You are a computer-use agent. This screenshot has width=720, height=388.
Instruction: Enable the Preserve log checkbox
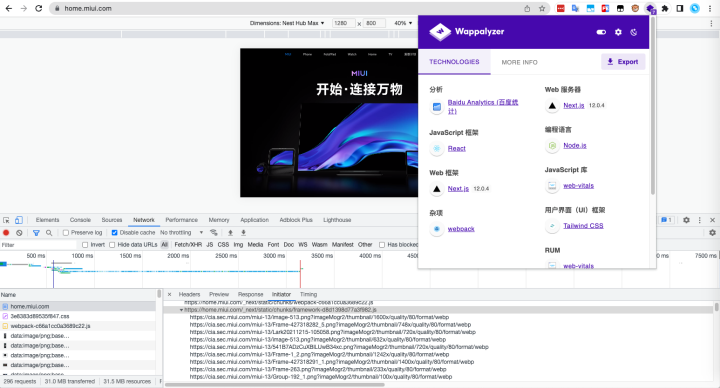[x=66, y=233]
